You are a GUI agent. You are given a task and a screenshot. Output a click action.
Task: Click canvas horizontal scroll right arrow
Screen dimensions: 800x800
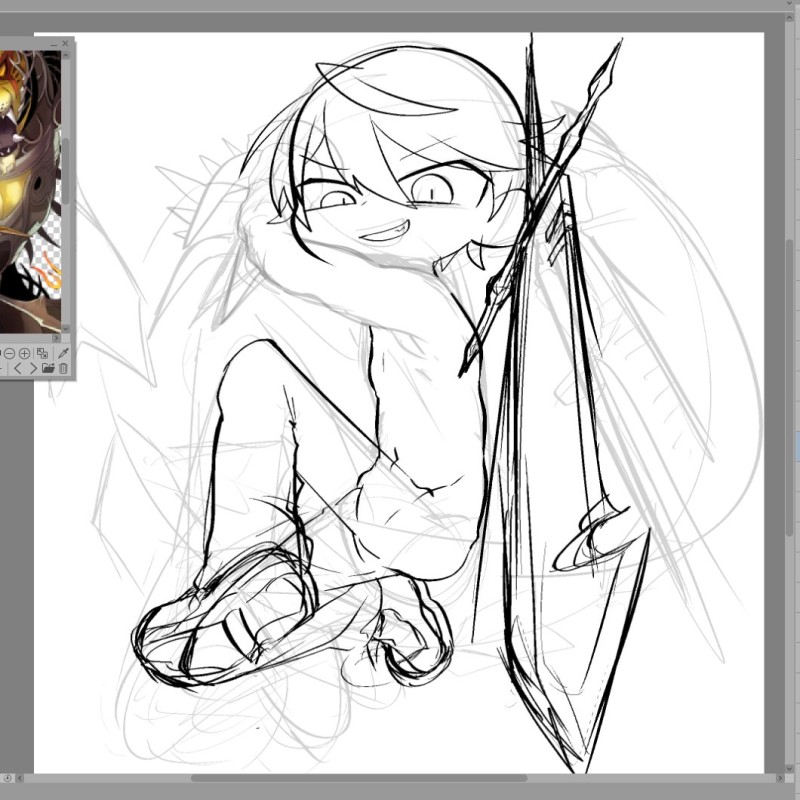coord(780,779)
